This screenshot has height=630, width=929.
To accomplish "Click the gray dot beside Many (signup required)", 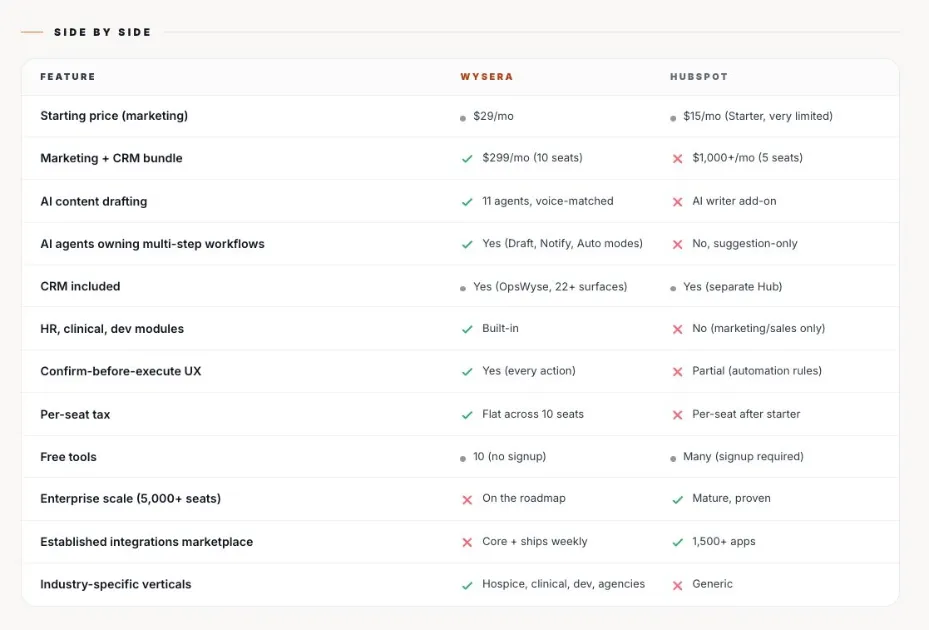I will pyautogui.click(x=673, y=459).
